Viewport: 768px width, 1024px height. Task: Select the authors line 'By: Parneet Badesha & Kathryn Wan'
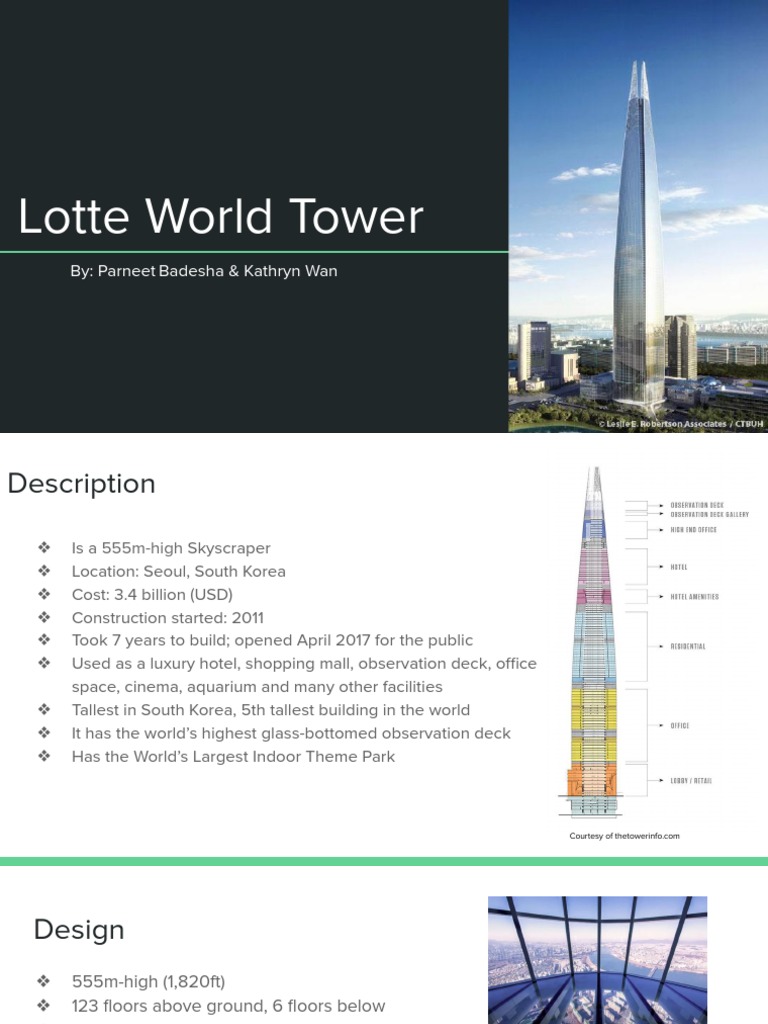[x=204, y=271]
